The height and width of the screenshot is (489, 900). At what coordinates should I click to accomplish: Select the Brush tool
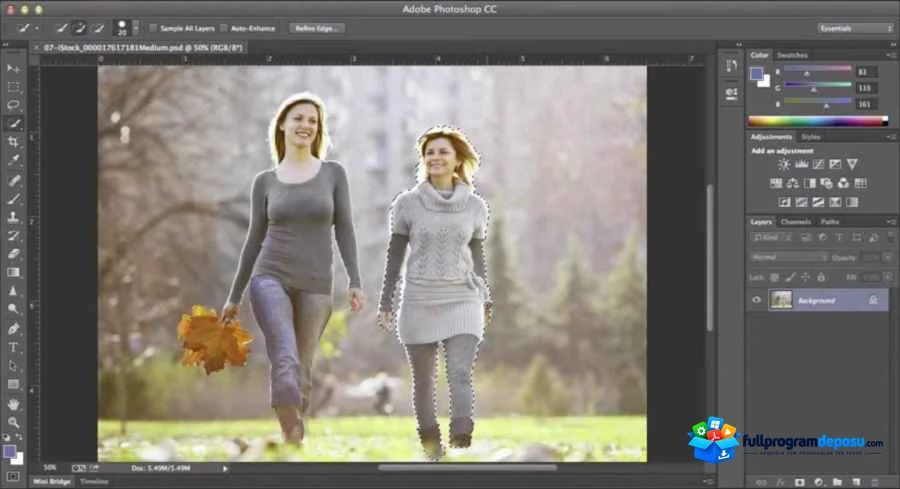coord(13,199)
